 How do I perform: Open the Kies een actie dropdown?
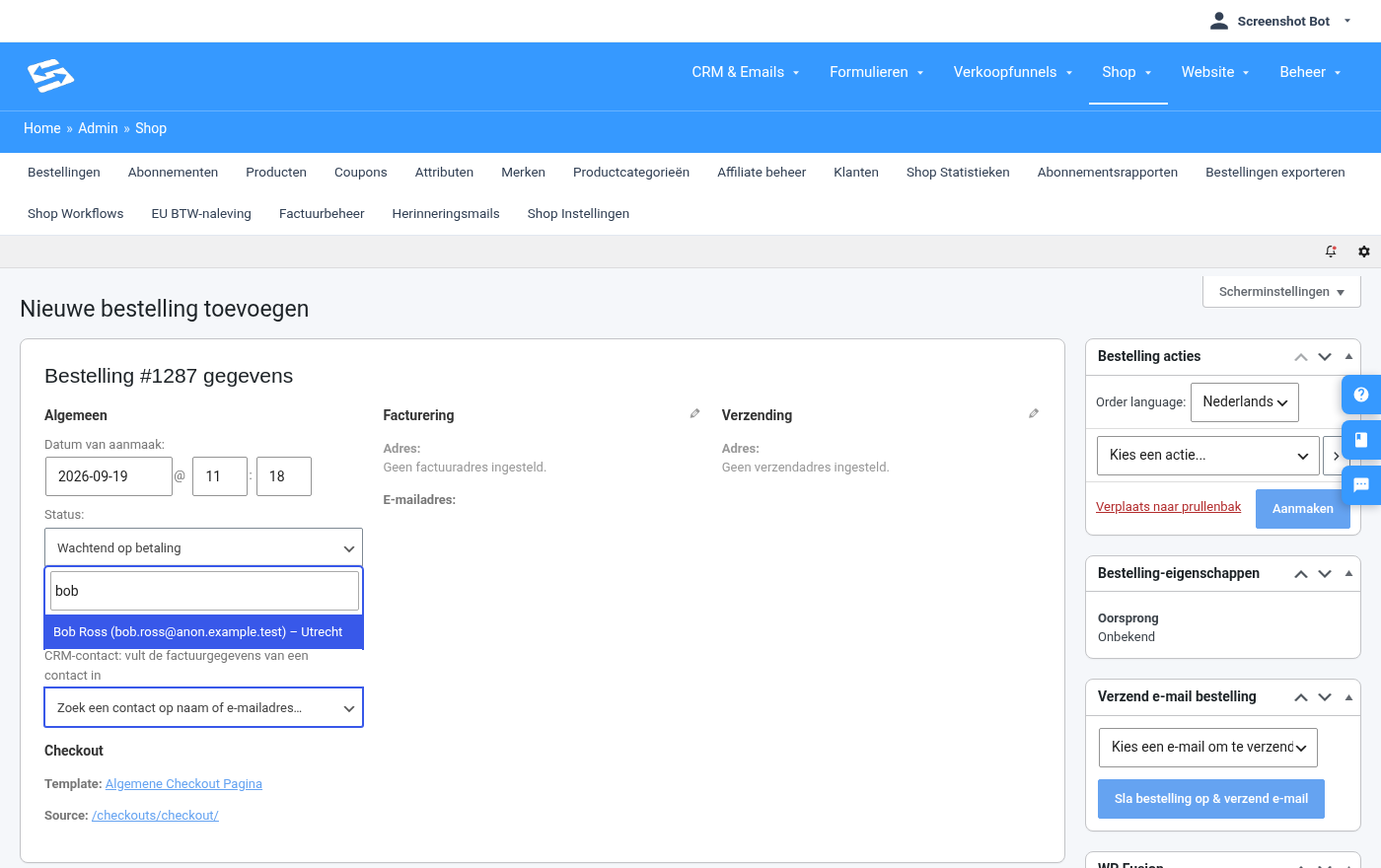(1208, 456)
